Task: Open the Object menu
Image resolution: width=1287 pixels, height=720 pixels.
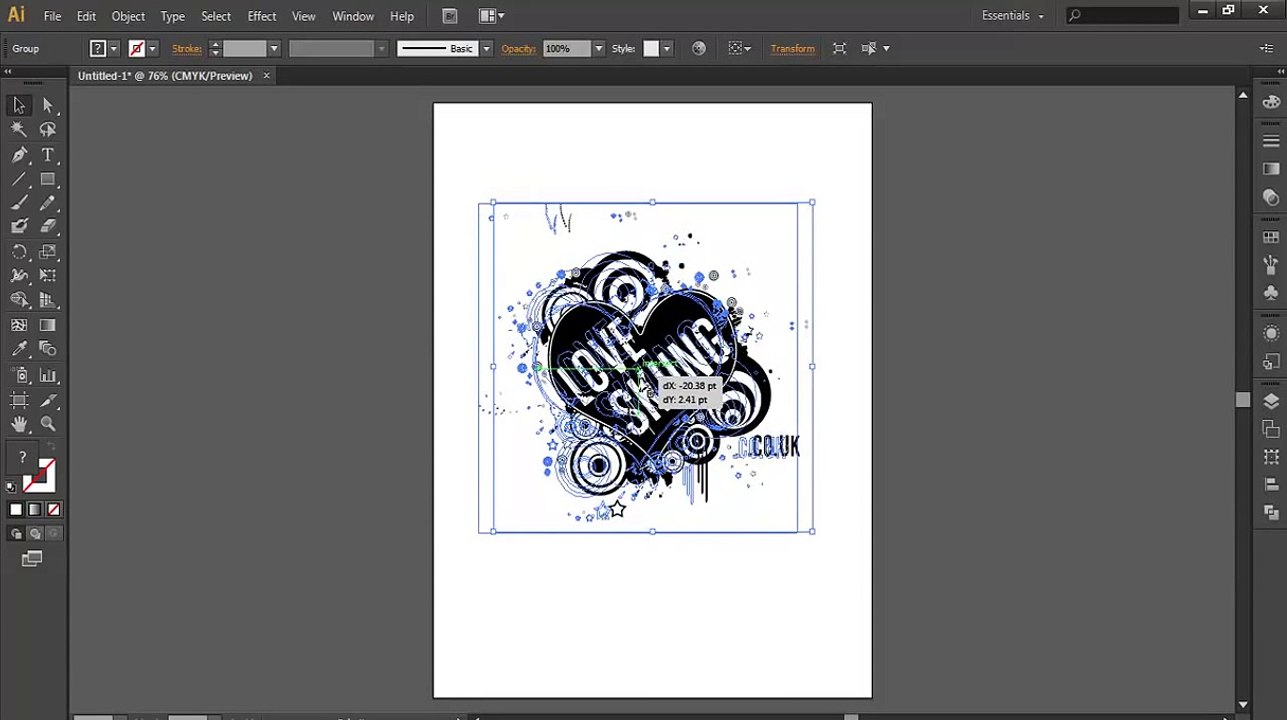Action: tap(128, 16)
